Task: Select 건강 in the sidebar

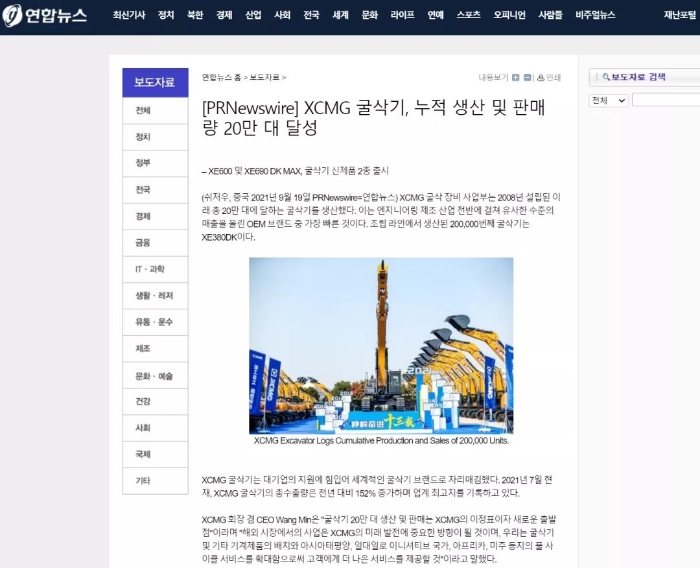Action: pos(155,401)
